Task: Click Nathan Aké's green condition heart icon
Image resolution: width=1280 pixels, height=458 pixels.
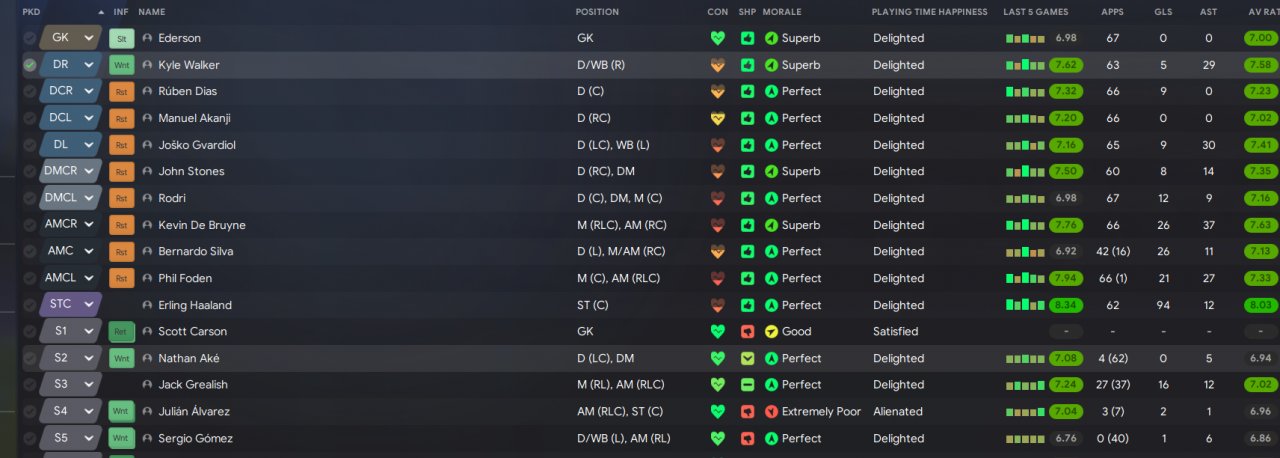Action: pos(717,358)
